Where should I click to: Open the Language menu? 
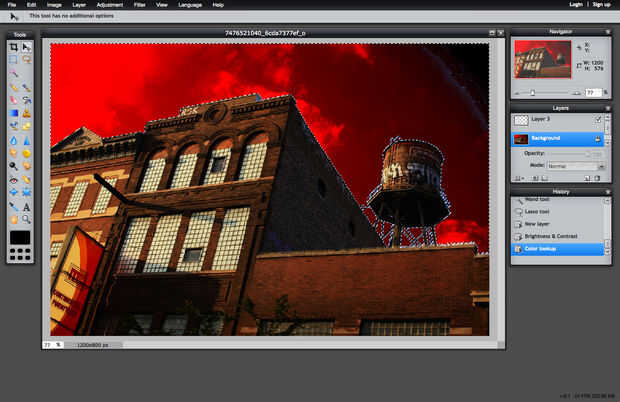coord(190,5)
